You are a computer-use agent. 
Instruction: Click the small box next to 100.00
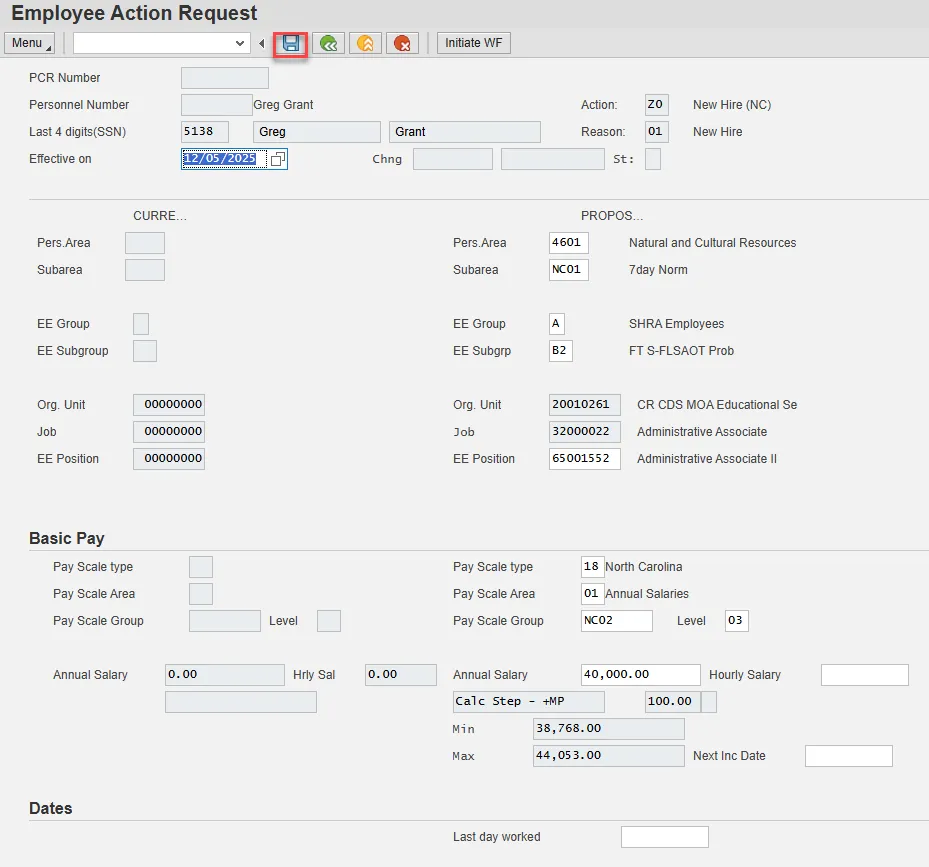(709, 702)
